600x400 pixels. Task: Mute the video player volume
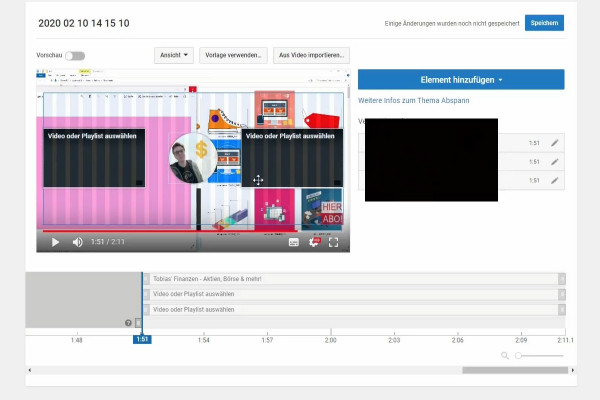[78, 242]
